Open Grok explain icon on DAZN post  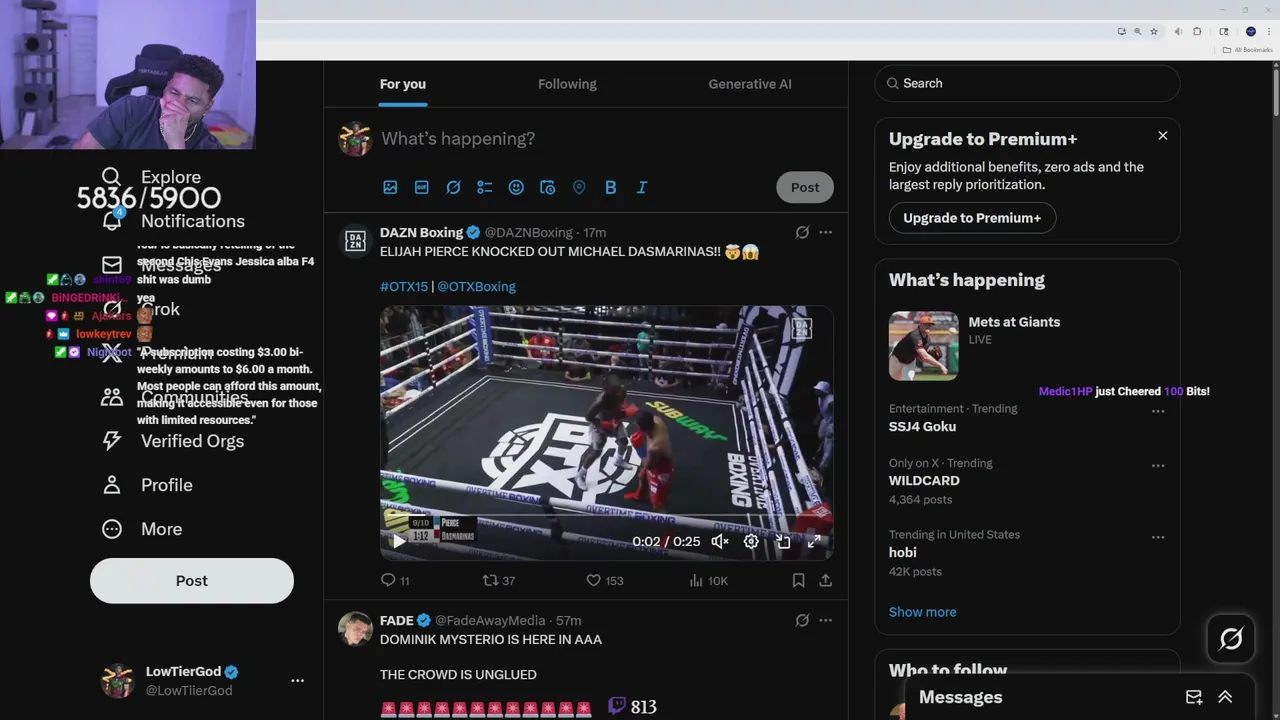[802, 232]
